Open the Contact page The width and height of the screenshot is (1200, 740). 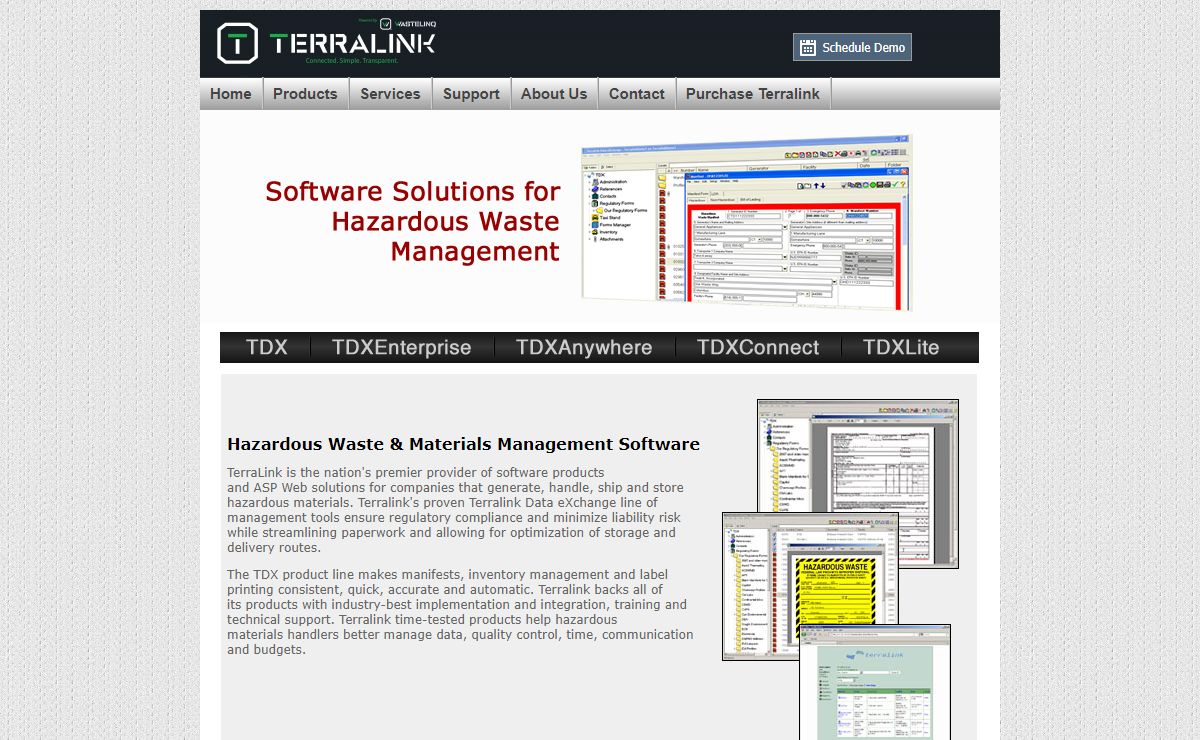[637, 94]
